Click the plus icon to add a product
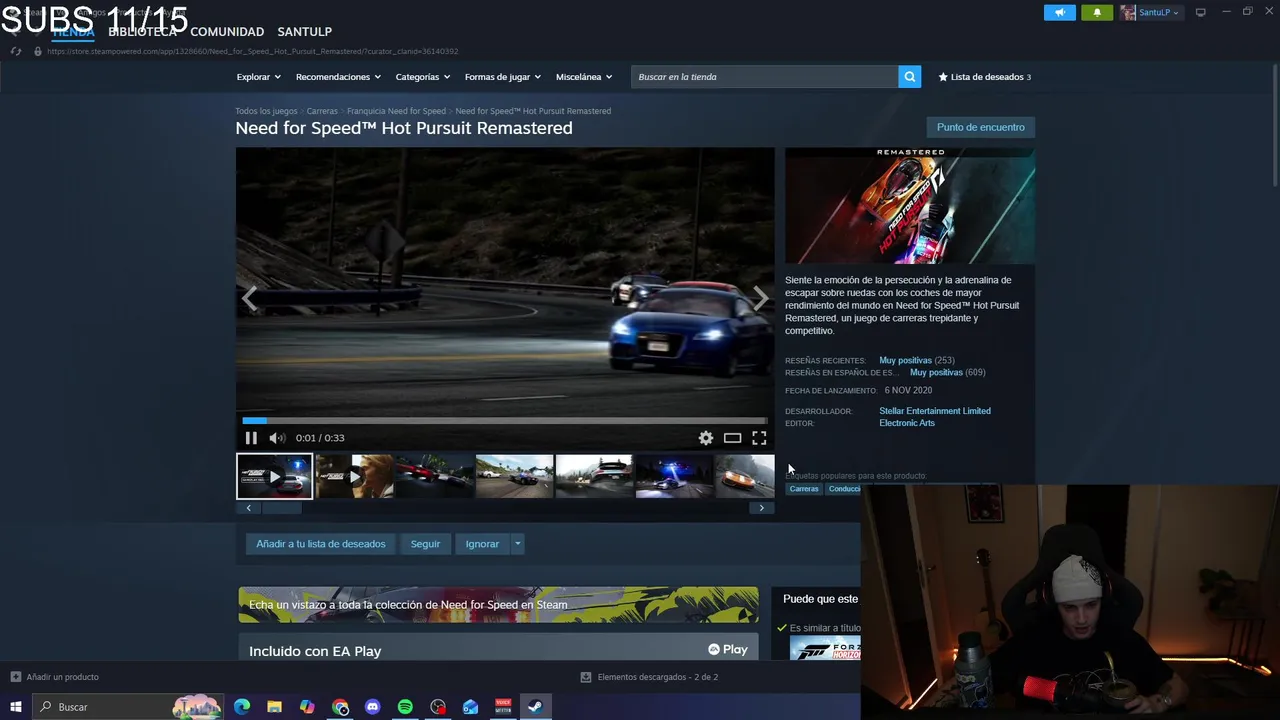Screen dimensions: 1280x720 [15, 677]
